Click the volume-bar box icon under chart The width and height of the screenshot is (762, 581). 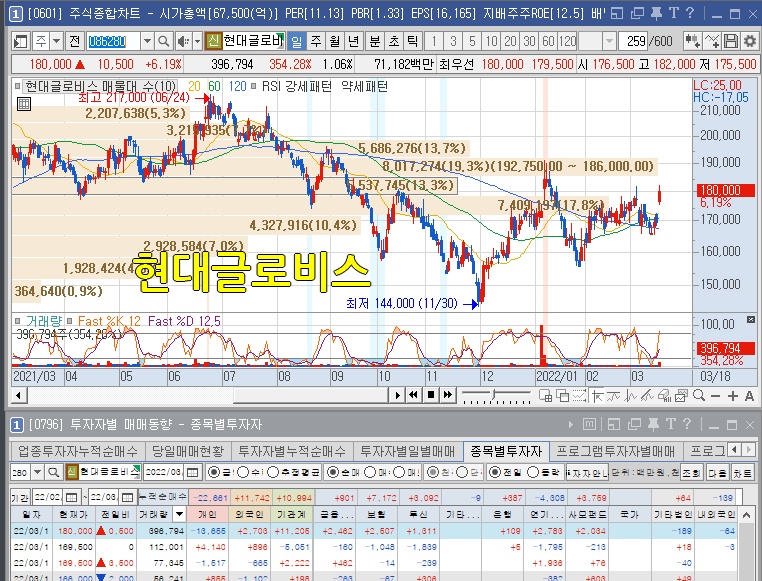tap(664, 396)
